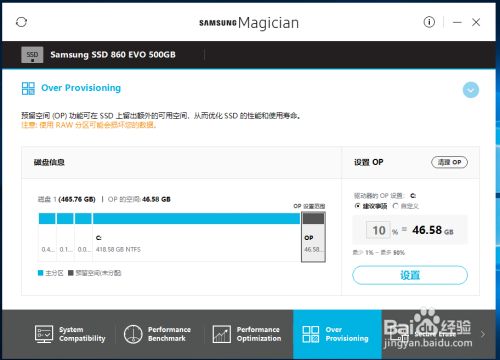Click the disk 1 (465.76 GB) label

(67, 199)
